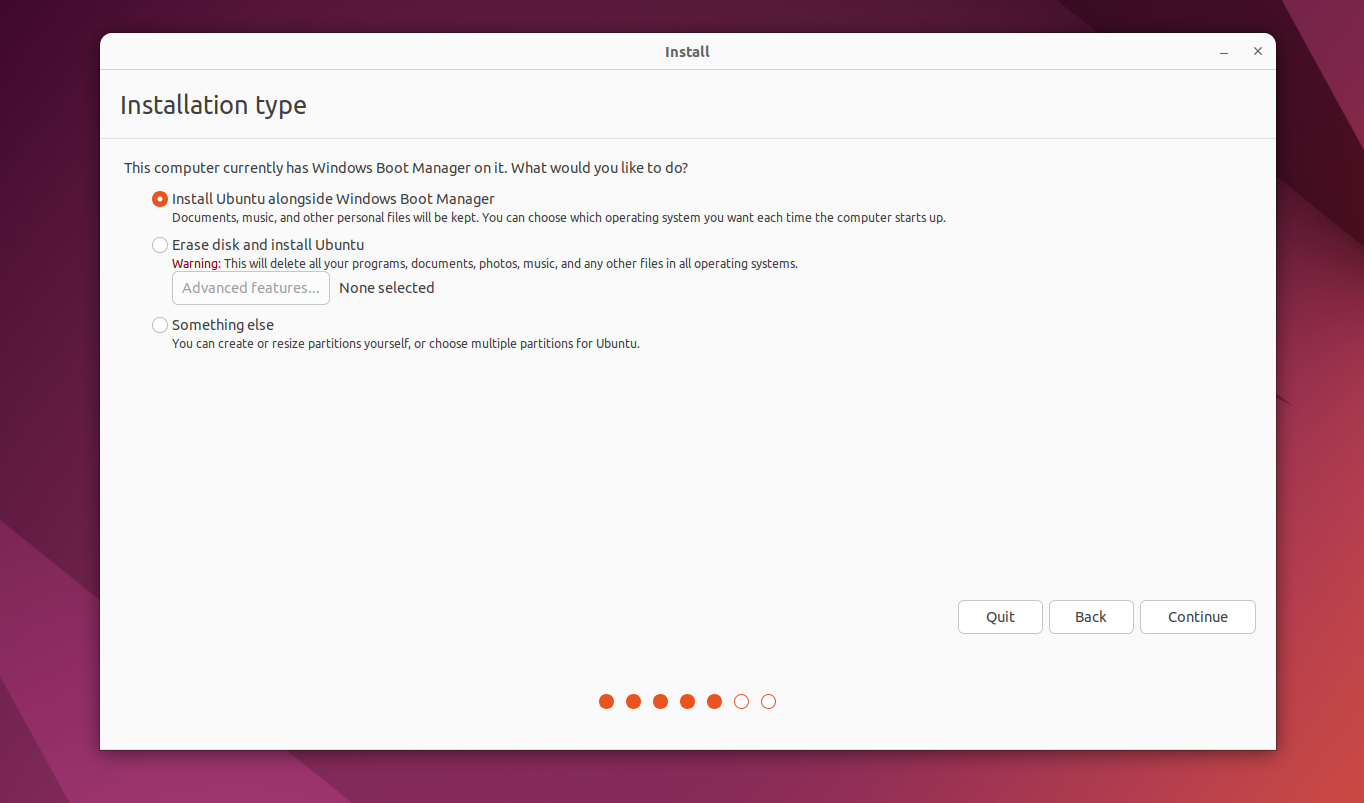Click the first orange progress dot
The image size is (1364, 803).
pos(606,701)
